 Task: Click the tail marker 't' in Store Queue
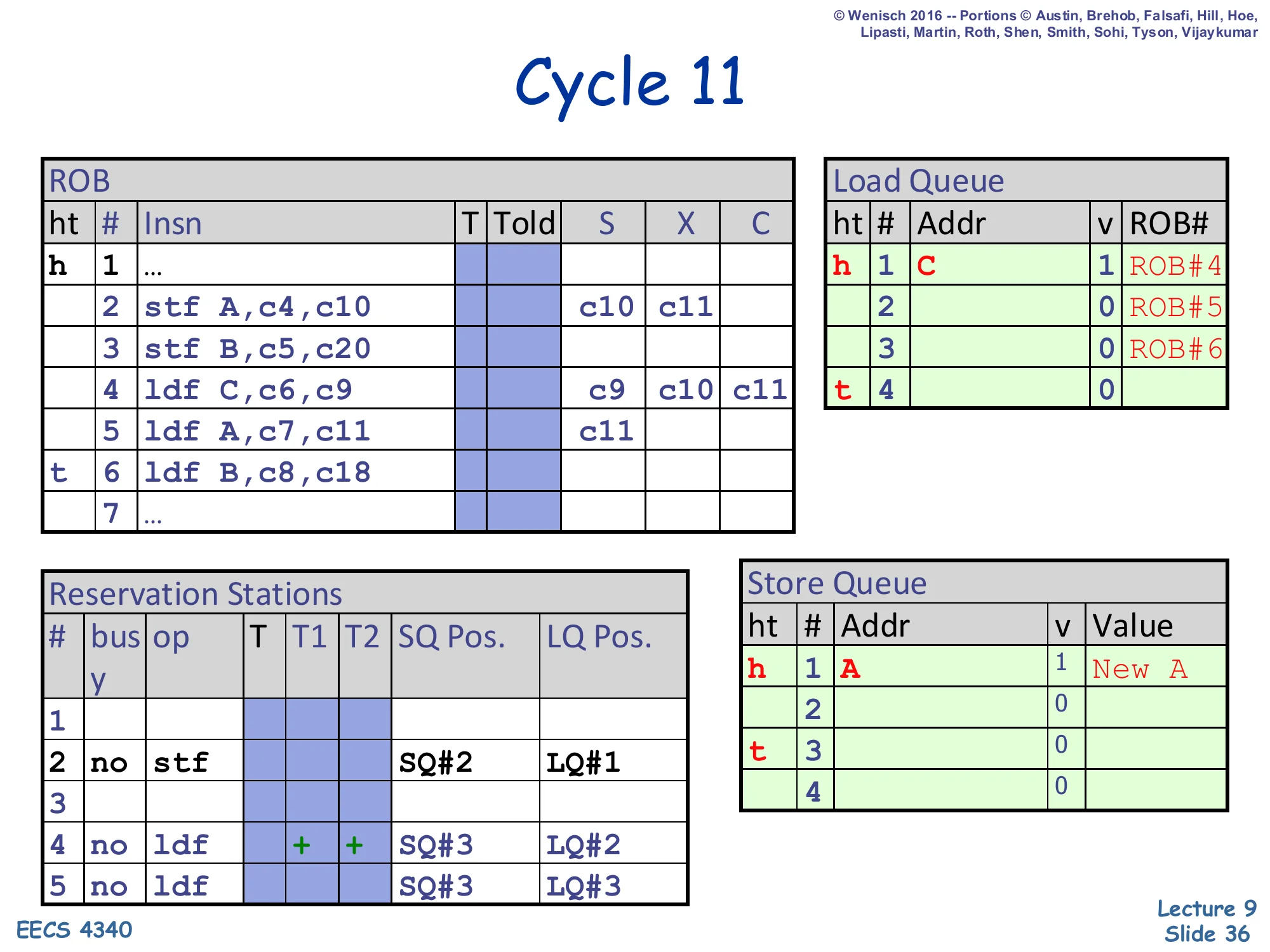tap(758, 751)
